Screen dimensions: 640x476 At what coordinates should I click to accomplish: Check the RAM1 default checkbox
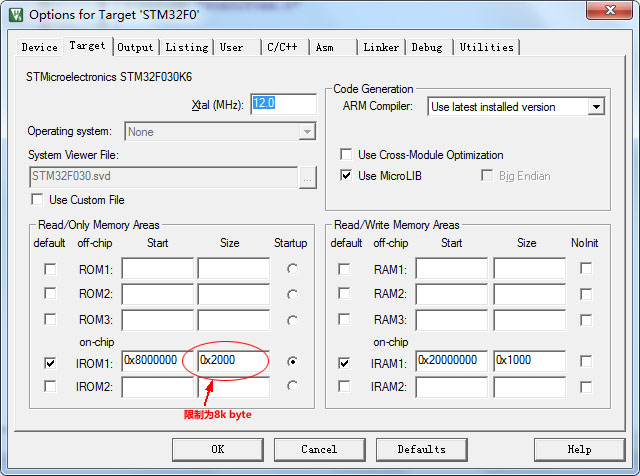point(344,269)
